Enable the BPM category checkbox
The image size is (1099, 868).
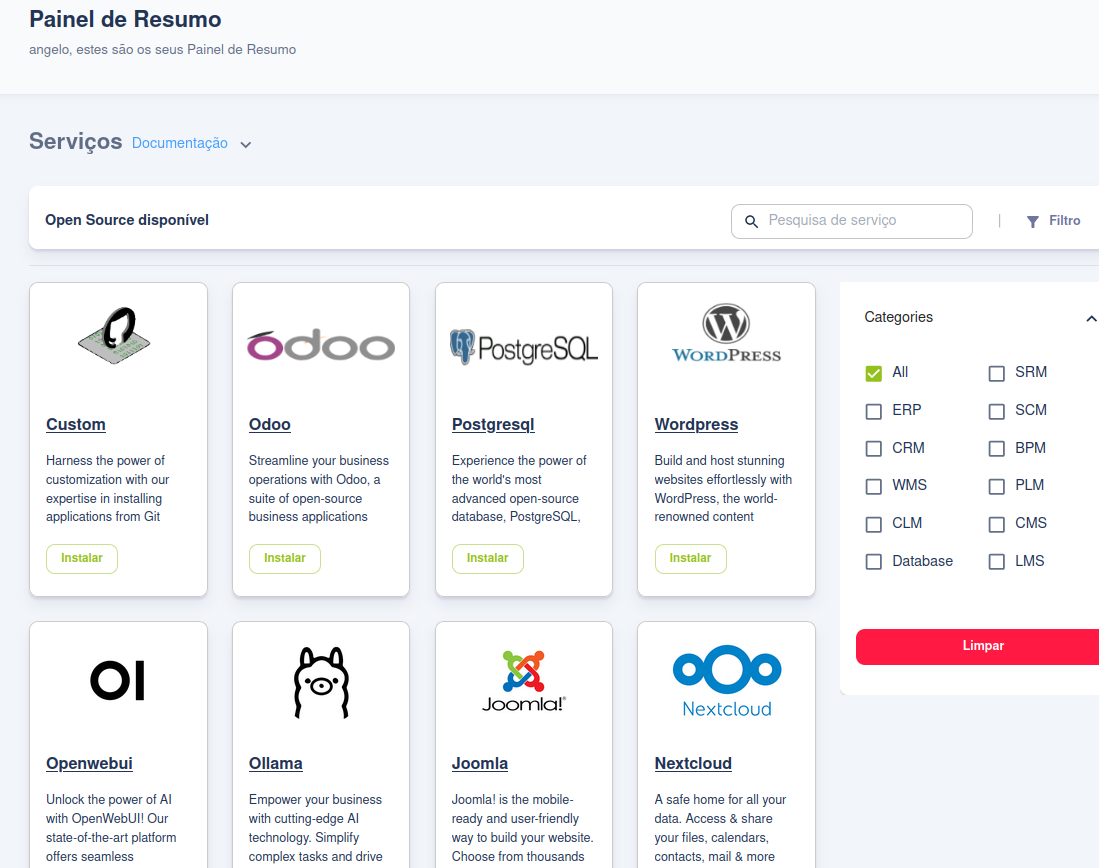[x=997, y=449]
